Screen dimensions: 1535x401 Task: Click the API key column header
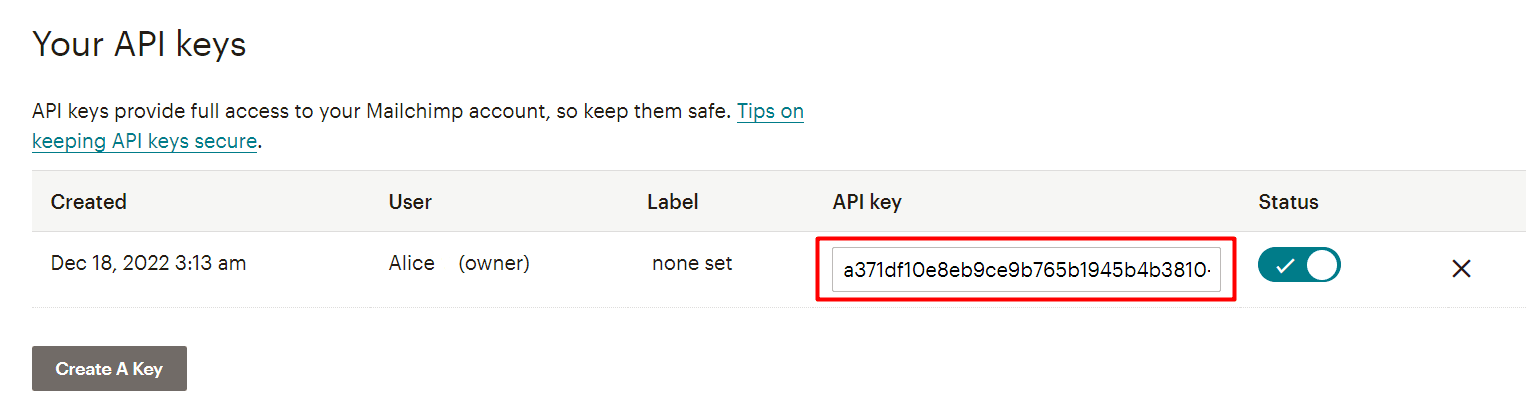pyautogui.click(x=867, y=202)
